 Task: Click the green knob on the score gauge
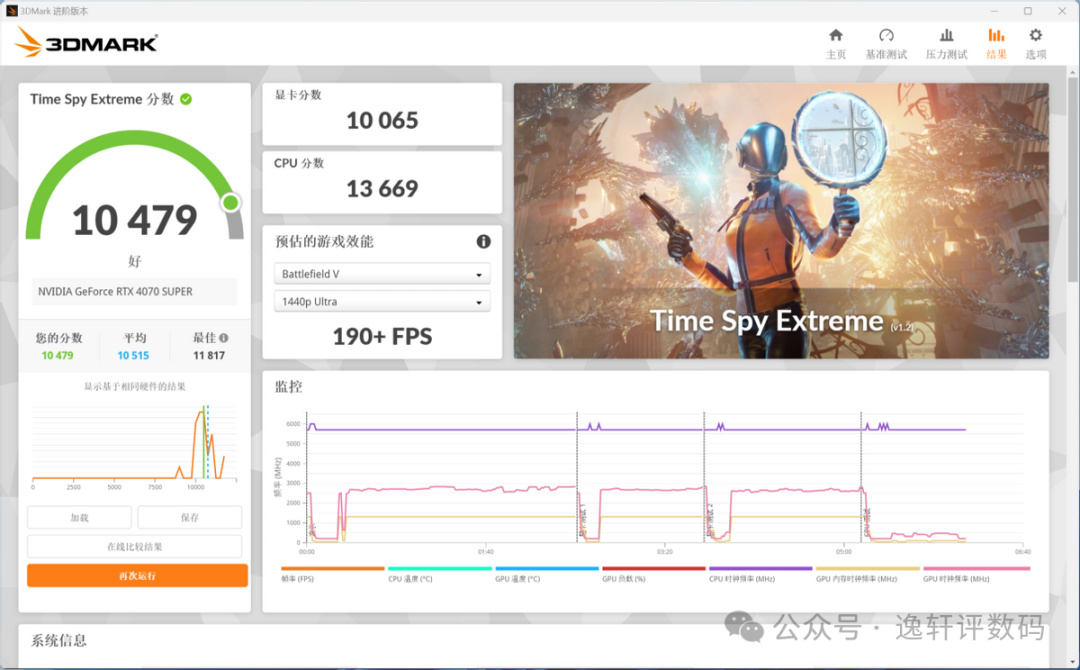[231, 202]
